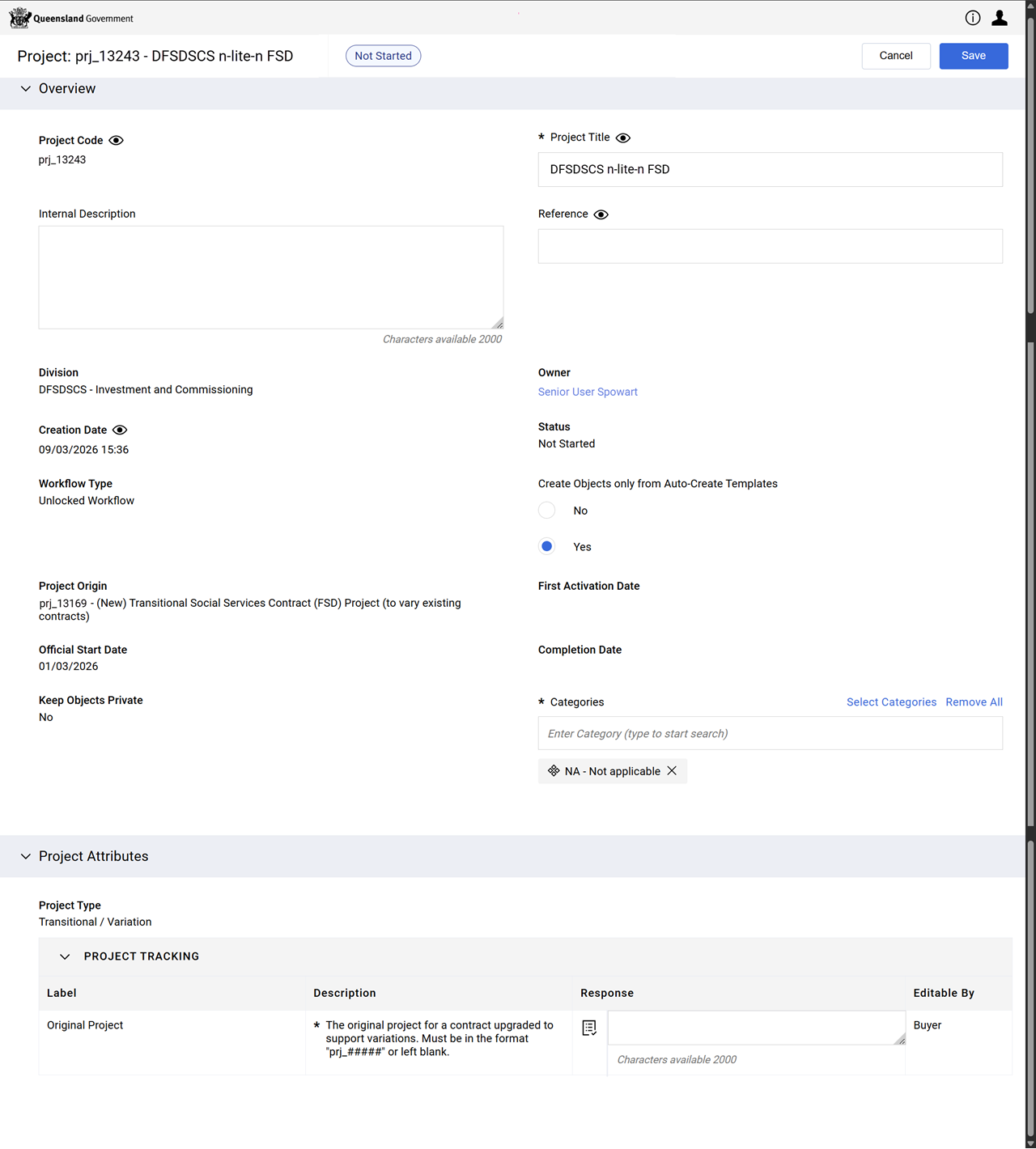This screenshot has height=1149, width=1036.
Task: Open the information icon in header
Action: [973, 18]
